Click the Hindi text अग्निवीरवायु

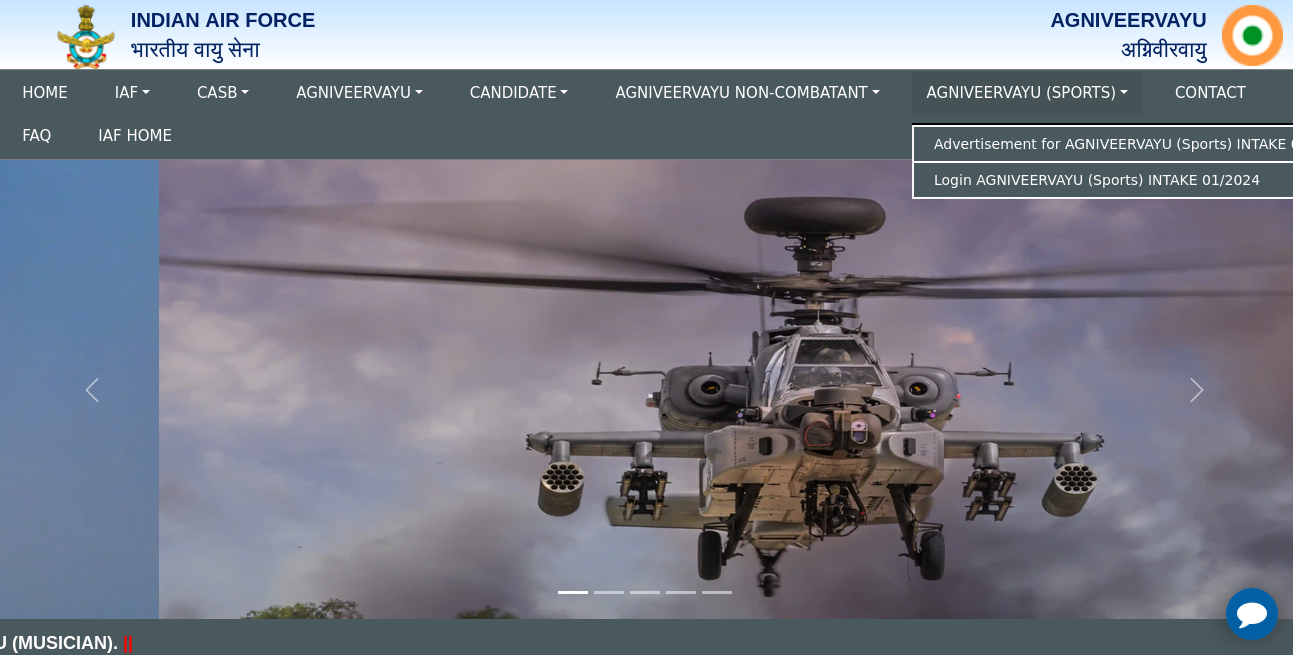coord(1164,50)
